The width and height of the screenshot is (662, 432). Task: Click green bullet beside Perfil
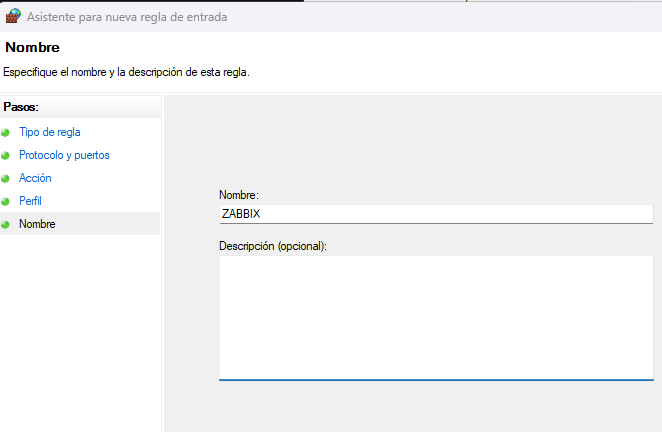click(5, 201)
